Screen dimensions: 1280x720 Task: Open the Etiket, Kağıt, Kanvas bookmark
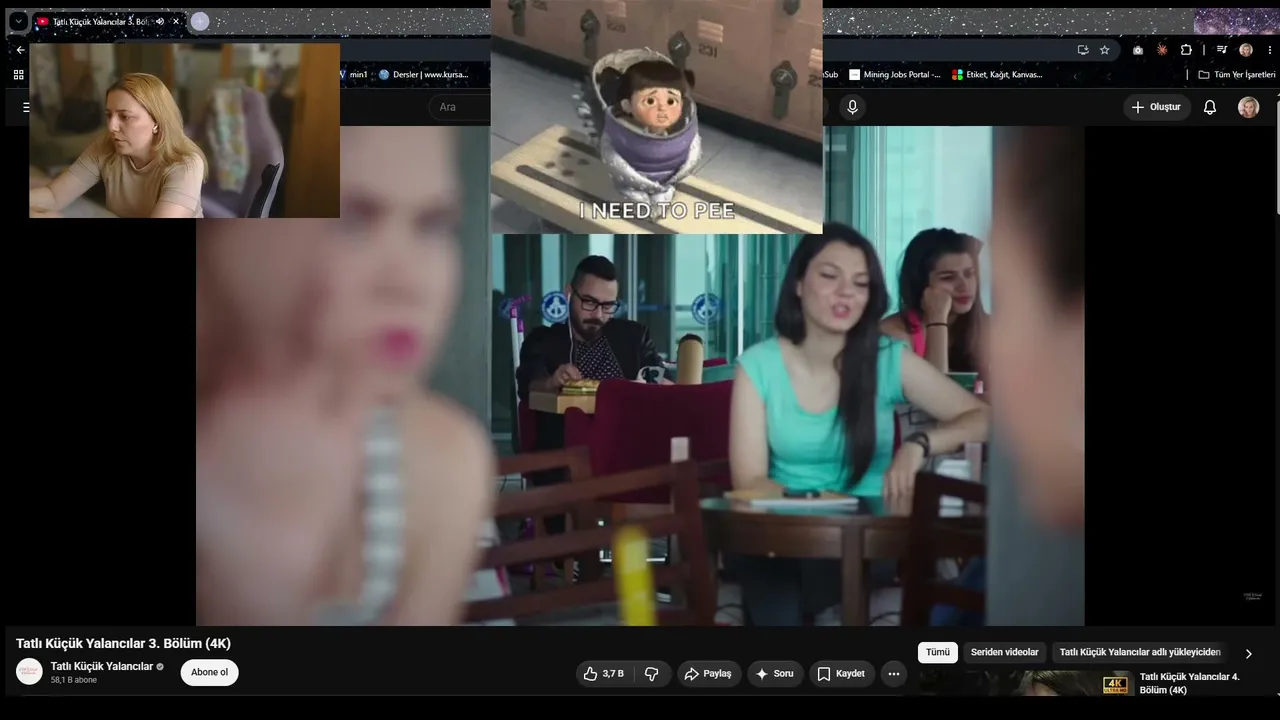[997, 75]
